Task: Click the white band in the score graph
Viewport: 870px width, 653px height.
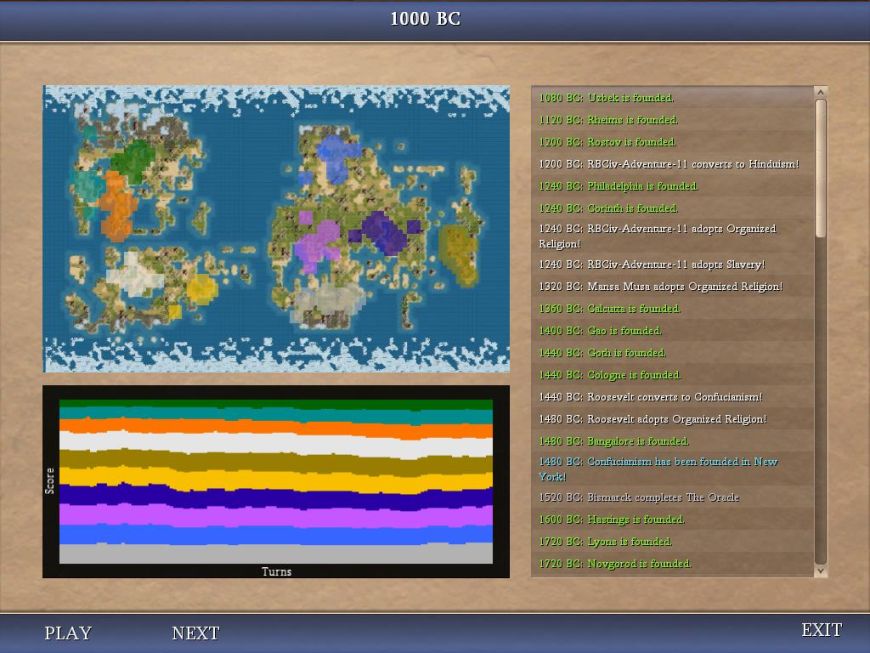Action: pyautogui.click(x=276, y=444)
